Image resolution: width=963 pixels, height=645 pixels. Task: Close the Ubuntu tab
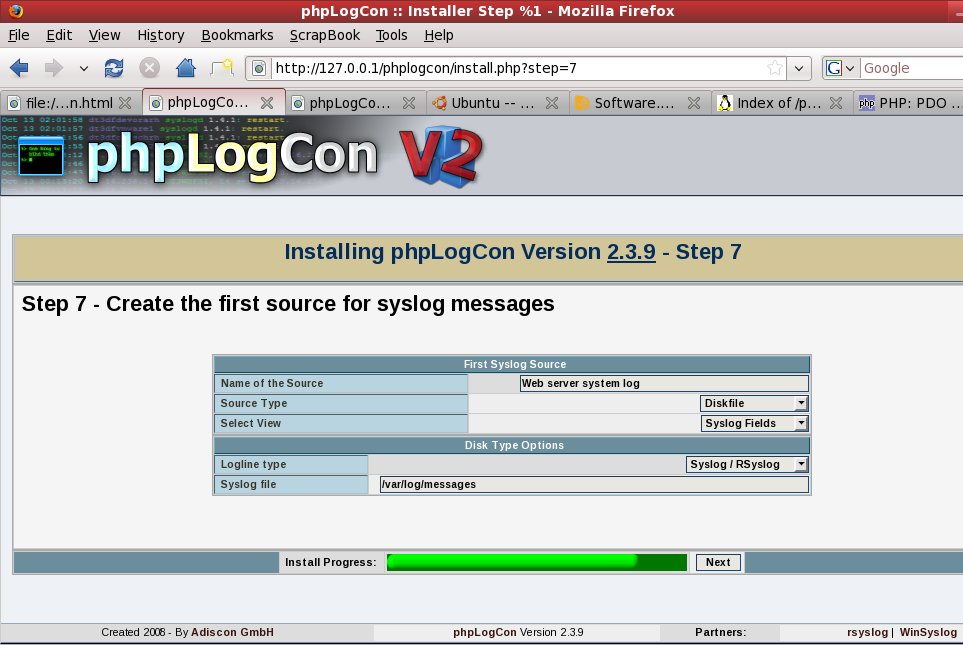pyautogui.click(x=552, y=103)
